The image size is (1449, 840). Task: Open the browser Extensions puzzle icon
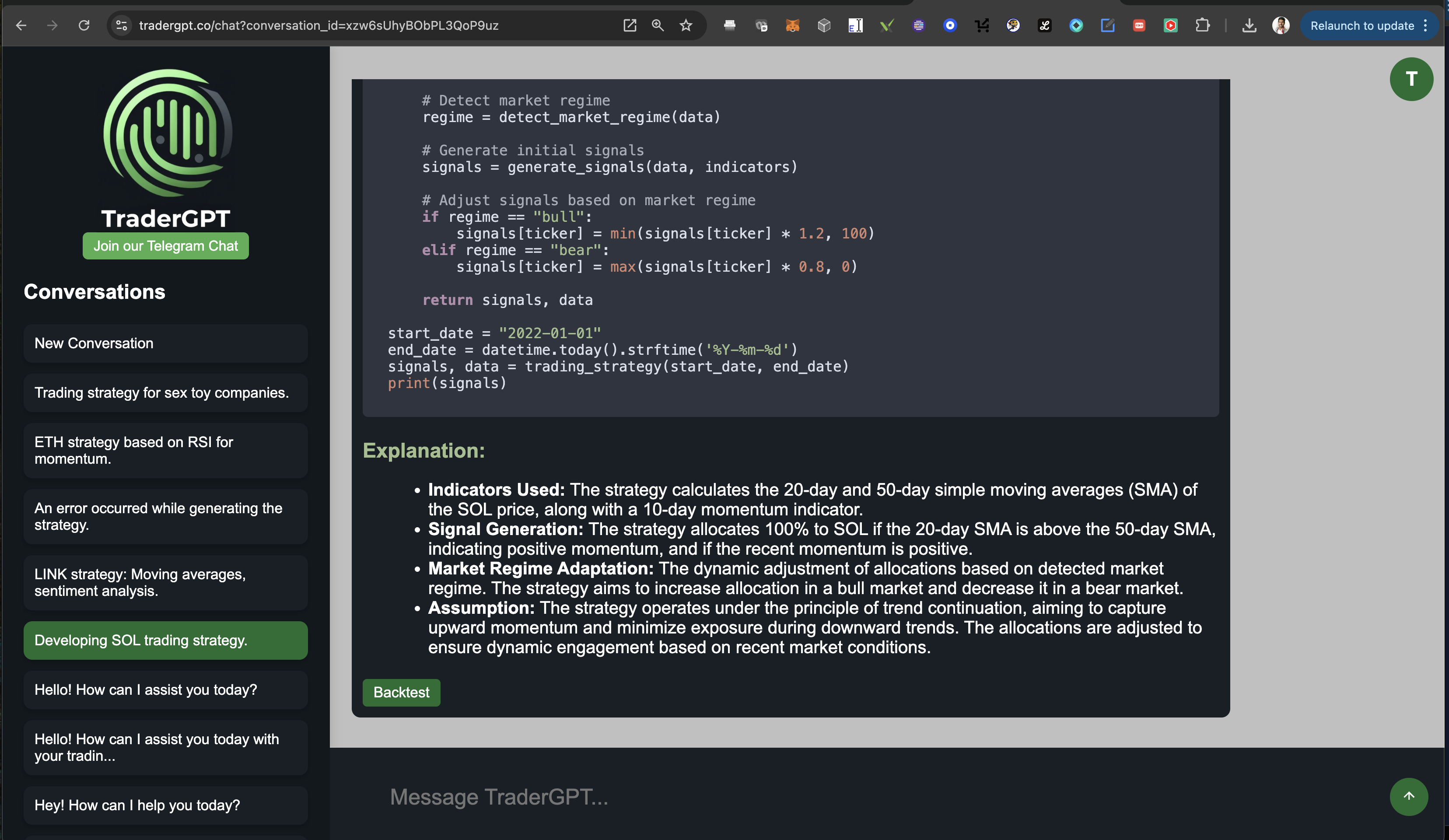[1202, 25]
